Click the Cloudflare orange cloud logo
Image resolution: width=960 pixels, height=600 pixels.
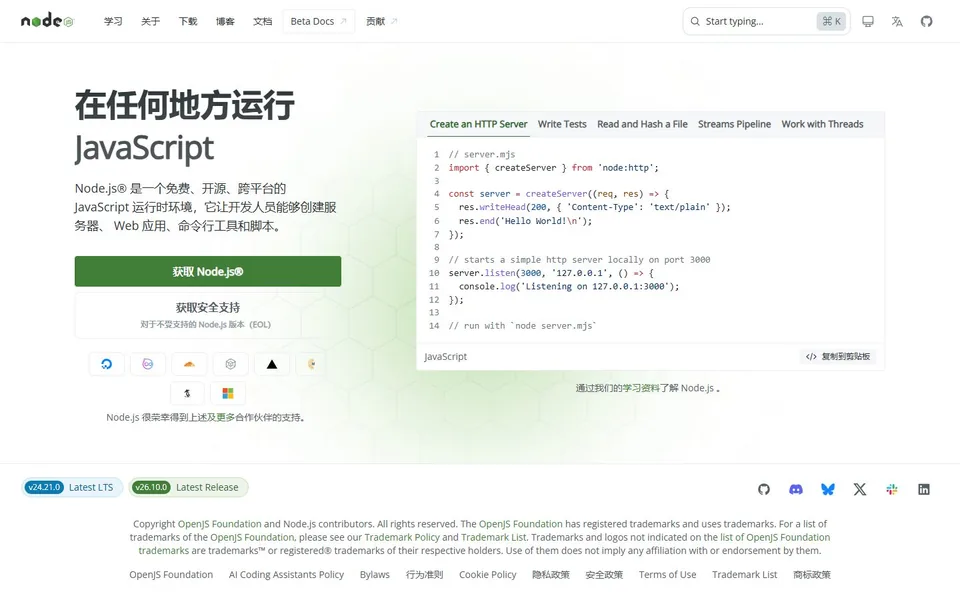click(189, 364)
